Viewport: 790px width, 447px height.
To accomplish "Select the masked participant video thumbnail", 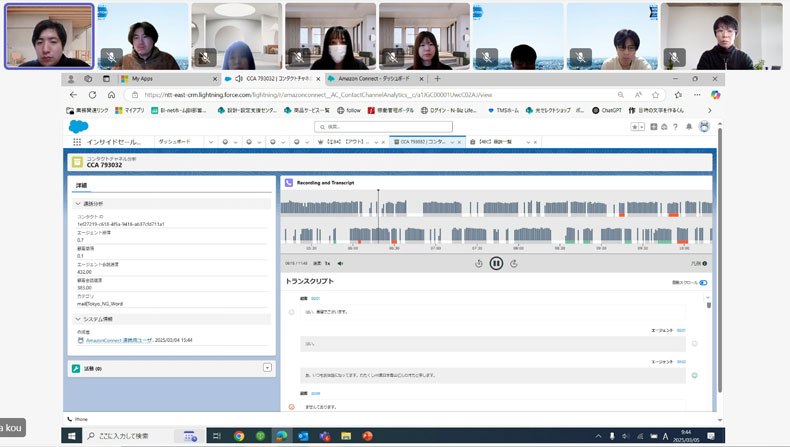I will pyautogui.click(x=331, y=36).
